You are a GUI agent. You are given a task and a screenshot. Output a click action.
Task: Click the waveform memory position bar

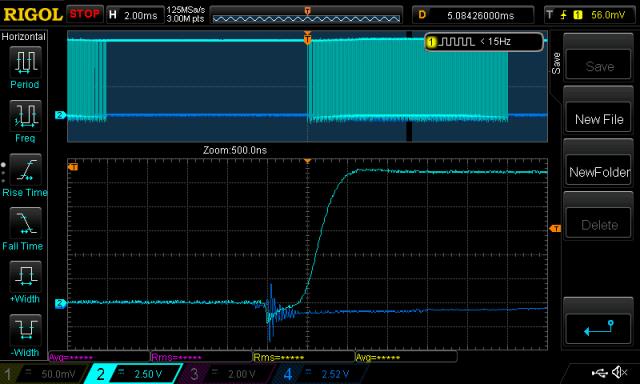tap(307, 15)
